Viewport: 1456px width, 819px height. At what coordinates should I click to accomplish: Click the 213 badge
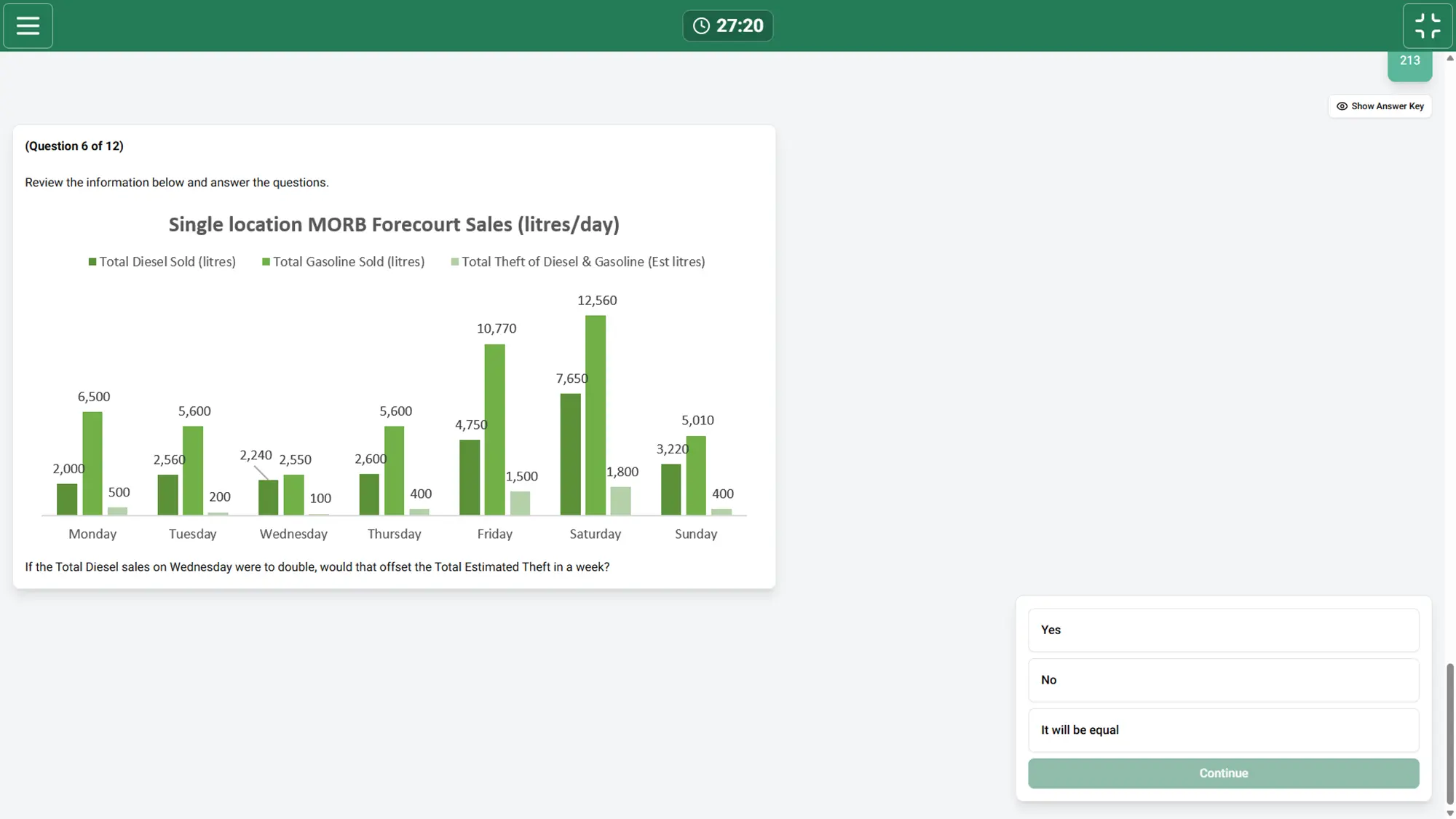(1410, 65)
